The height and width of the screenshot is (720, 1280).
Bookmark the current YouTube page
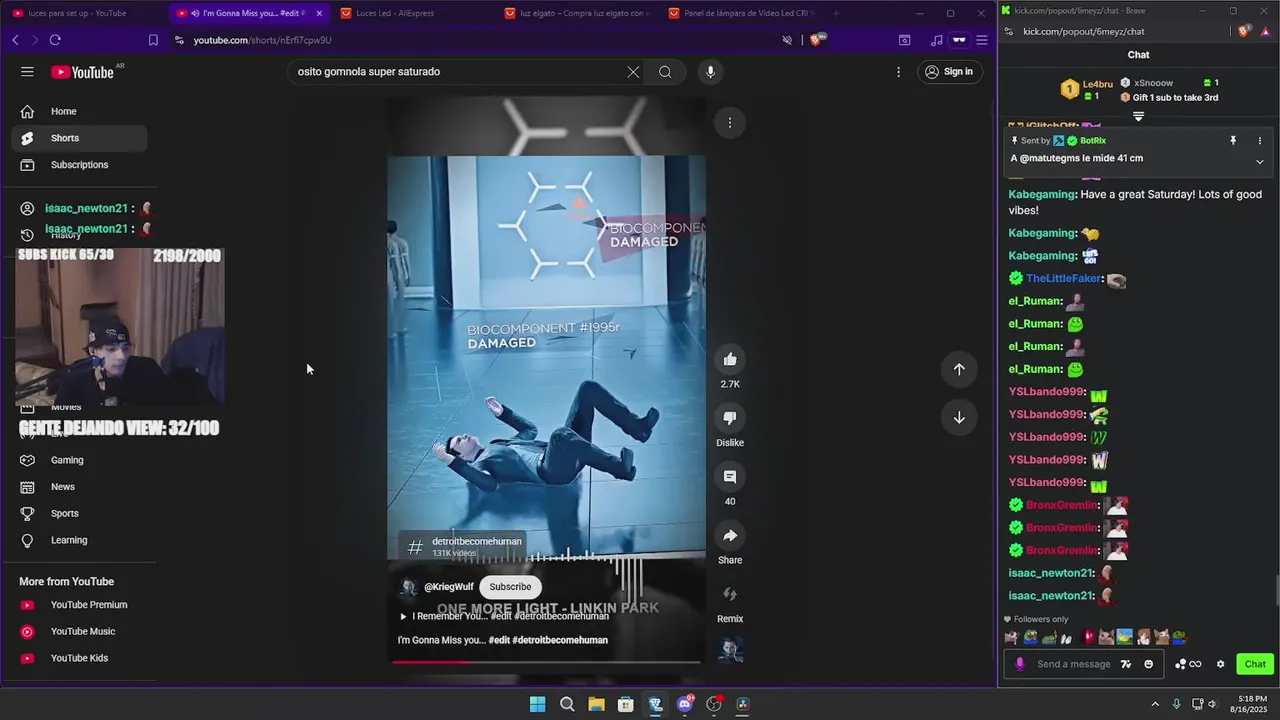point(153,40)
